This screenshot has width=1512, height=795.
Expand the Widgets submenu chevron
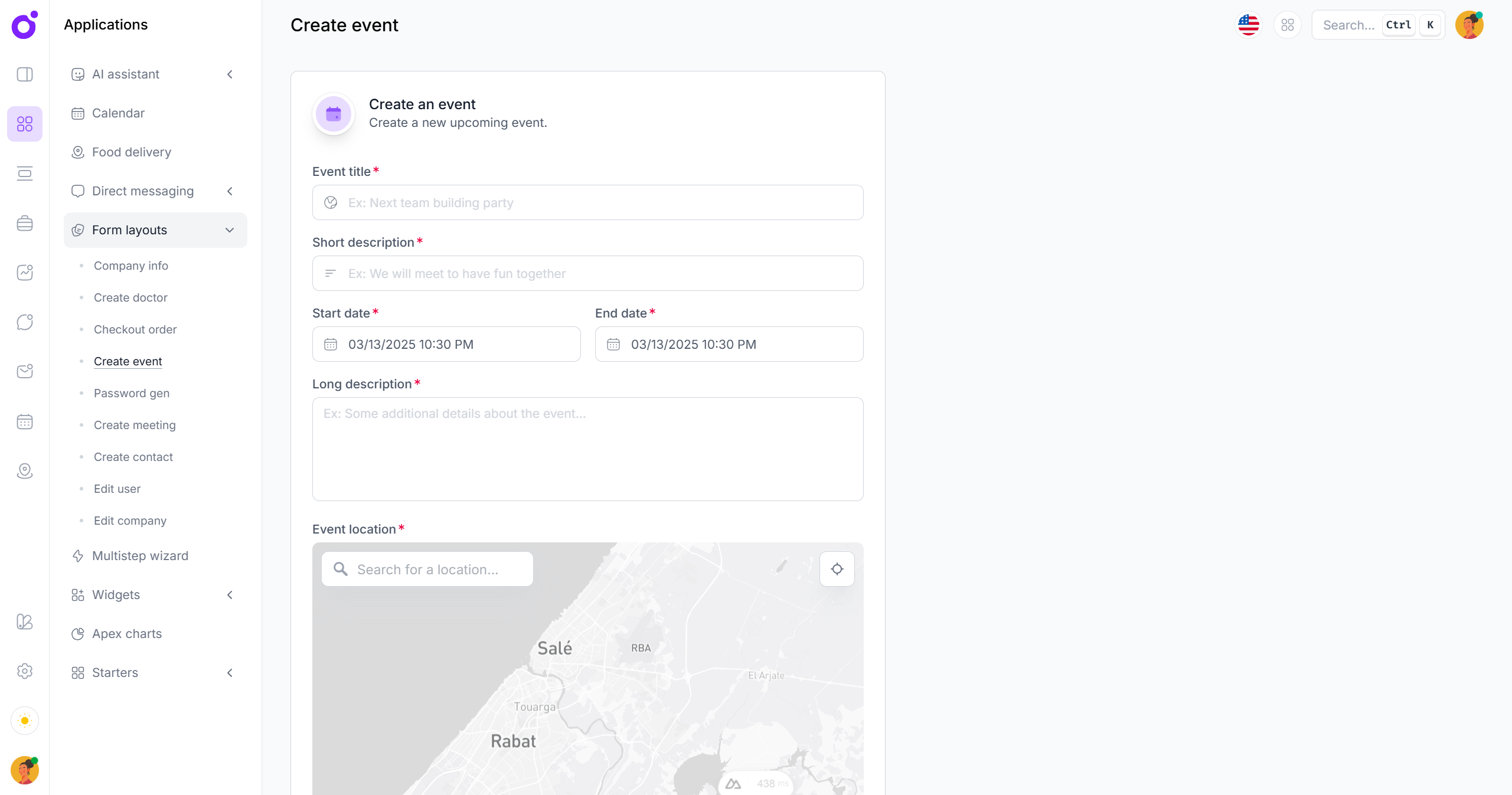point(230,595)
